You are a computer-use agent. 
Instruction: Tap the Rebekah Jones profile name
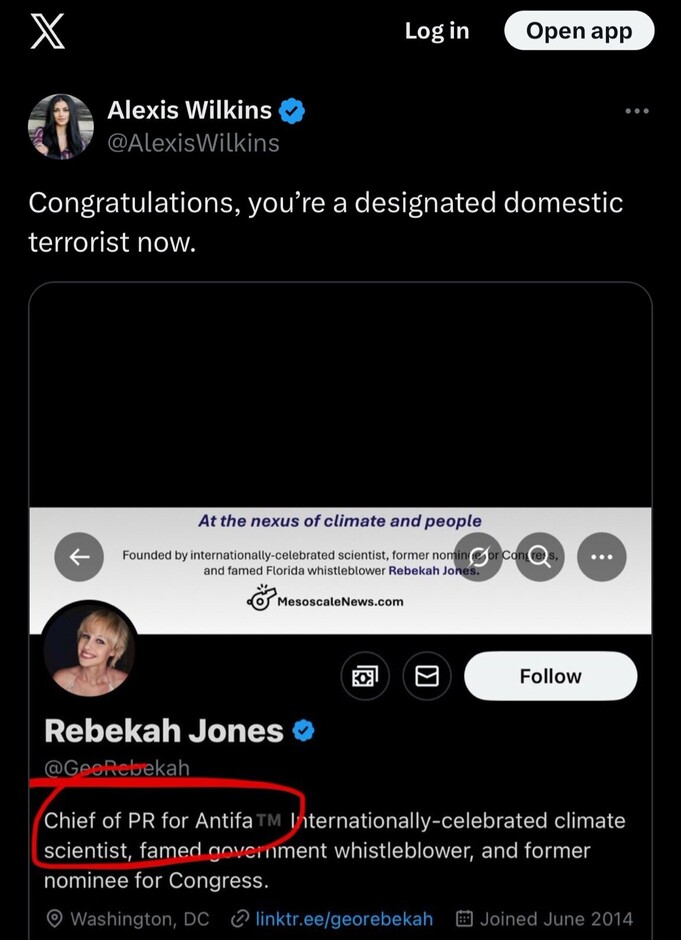point(164,731)
